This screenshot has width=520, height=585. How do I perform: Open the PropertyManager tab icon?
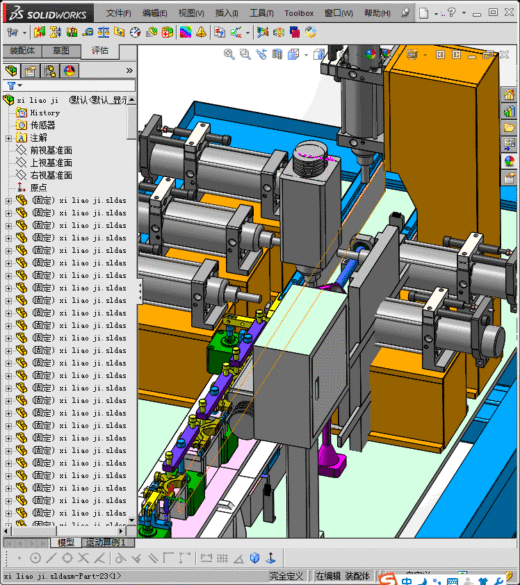pyautogui.click(x=31, y=71)
